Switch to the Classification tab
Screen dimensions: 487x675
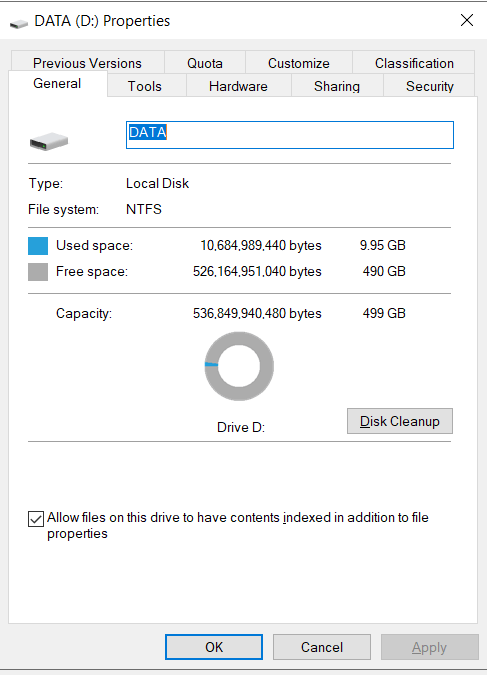414,63
